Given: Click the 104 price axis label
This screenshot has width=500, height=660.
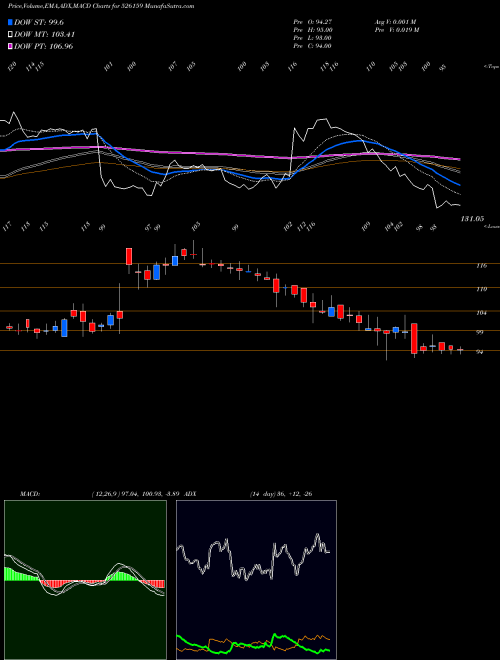Looking at the screenshot, I should 481,313.
